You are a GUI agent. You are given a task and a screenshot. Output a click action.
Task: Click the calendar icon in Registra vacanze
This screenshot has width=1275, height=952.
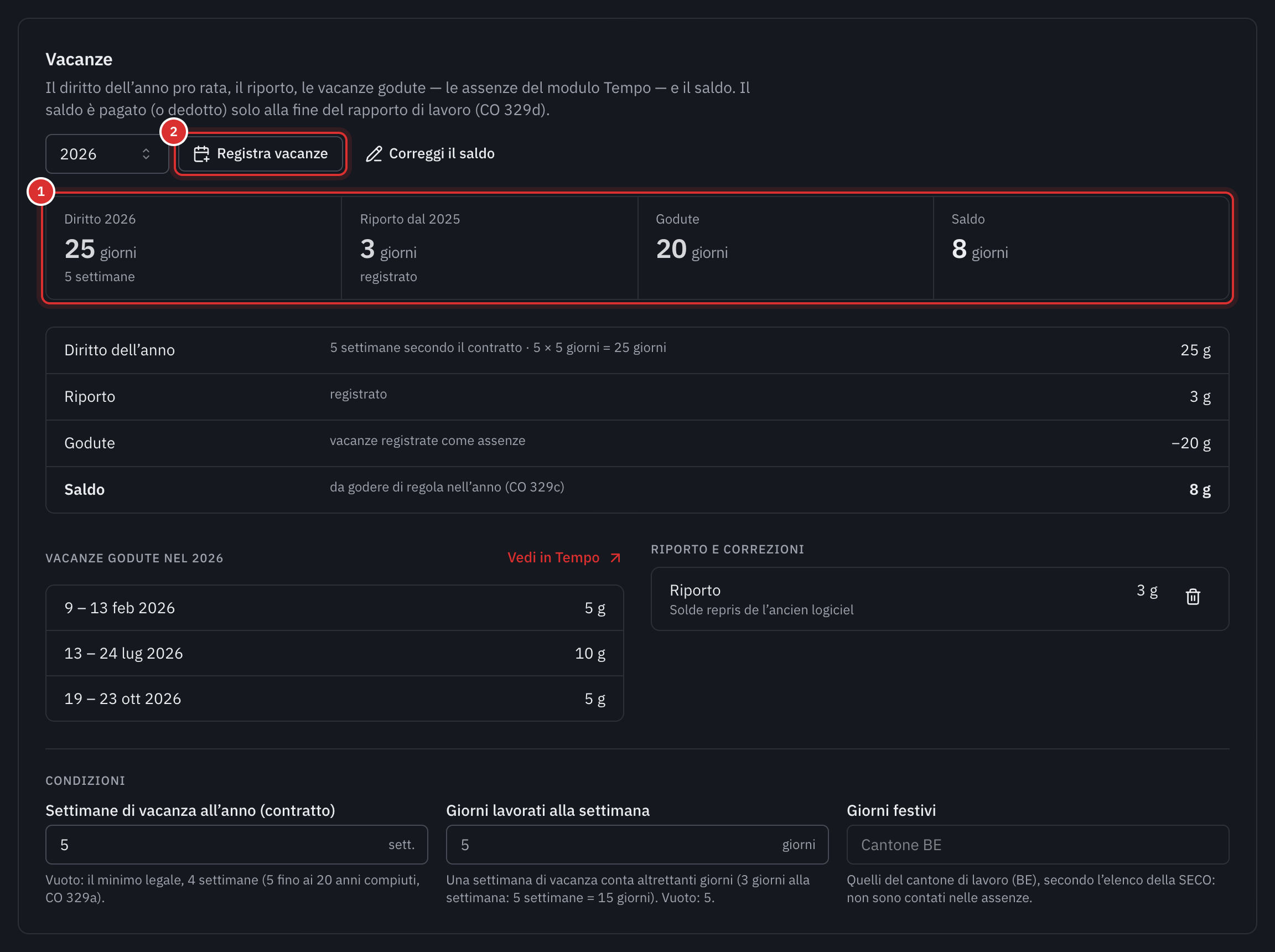[201, 154]
